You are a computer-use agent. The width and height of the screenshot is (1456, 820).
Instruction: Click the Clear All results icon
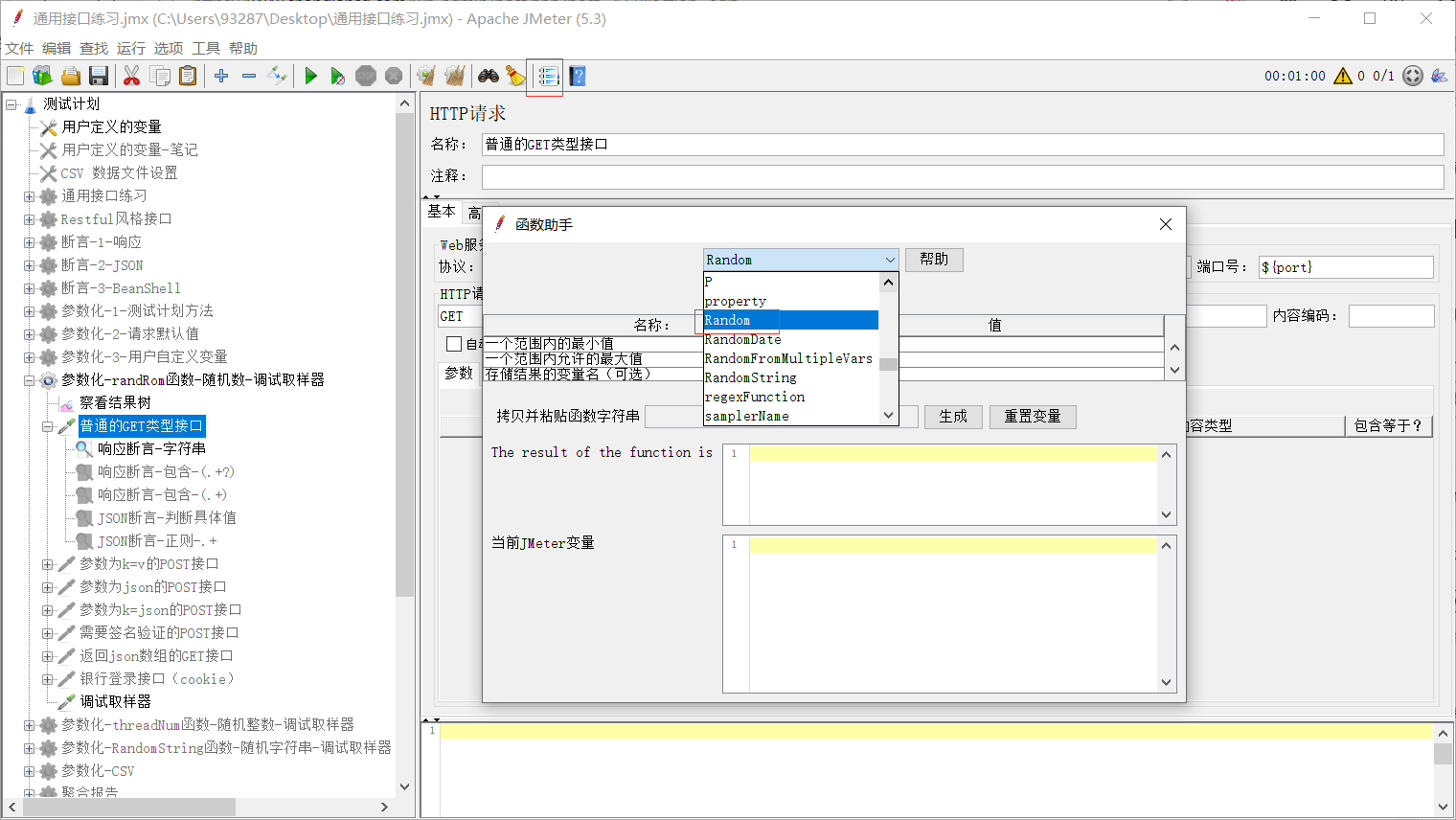tap(455, 76)
